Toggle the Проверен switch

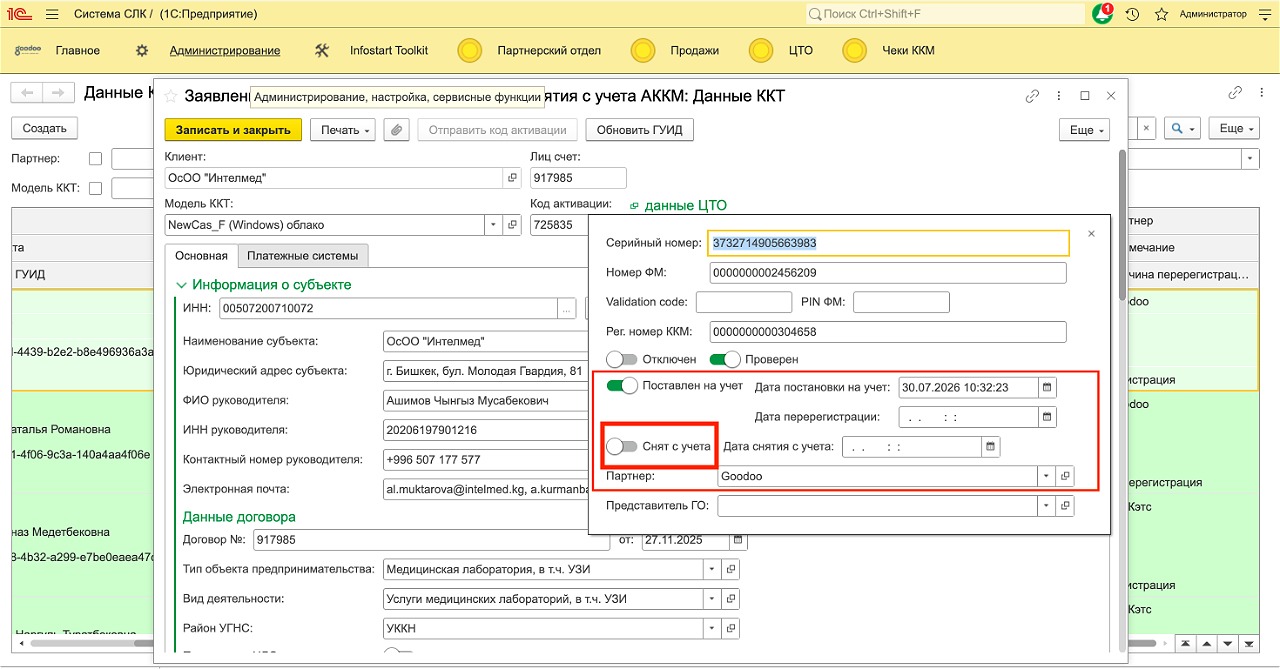point(725,359)
